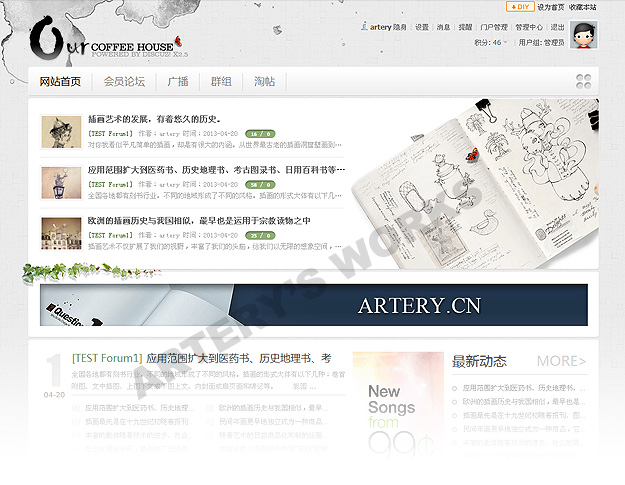Open the 门户管理 link
The width and height of the screenshot is (625, 485).
click(493, 28)
